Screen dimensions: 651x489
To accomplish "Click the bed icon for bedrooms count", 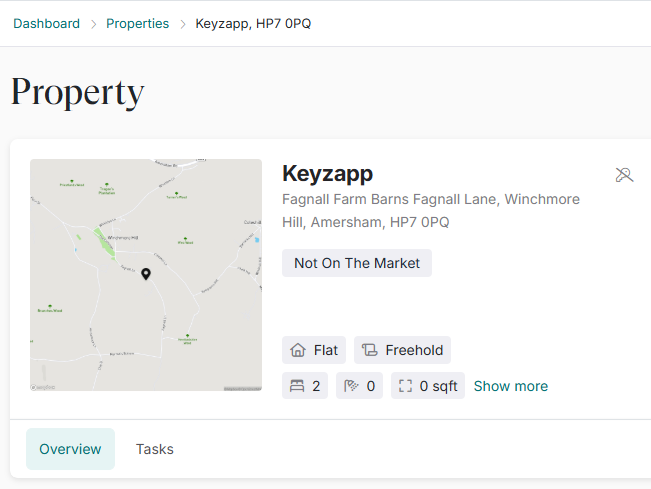I will [297, 386].
